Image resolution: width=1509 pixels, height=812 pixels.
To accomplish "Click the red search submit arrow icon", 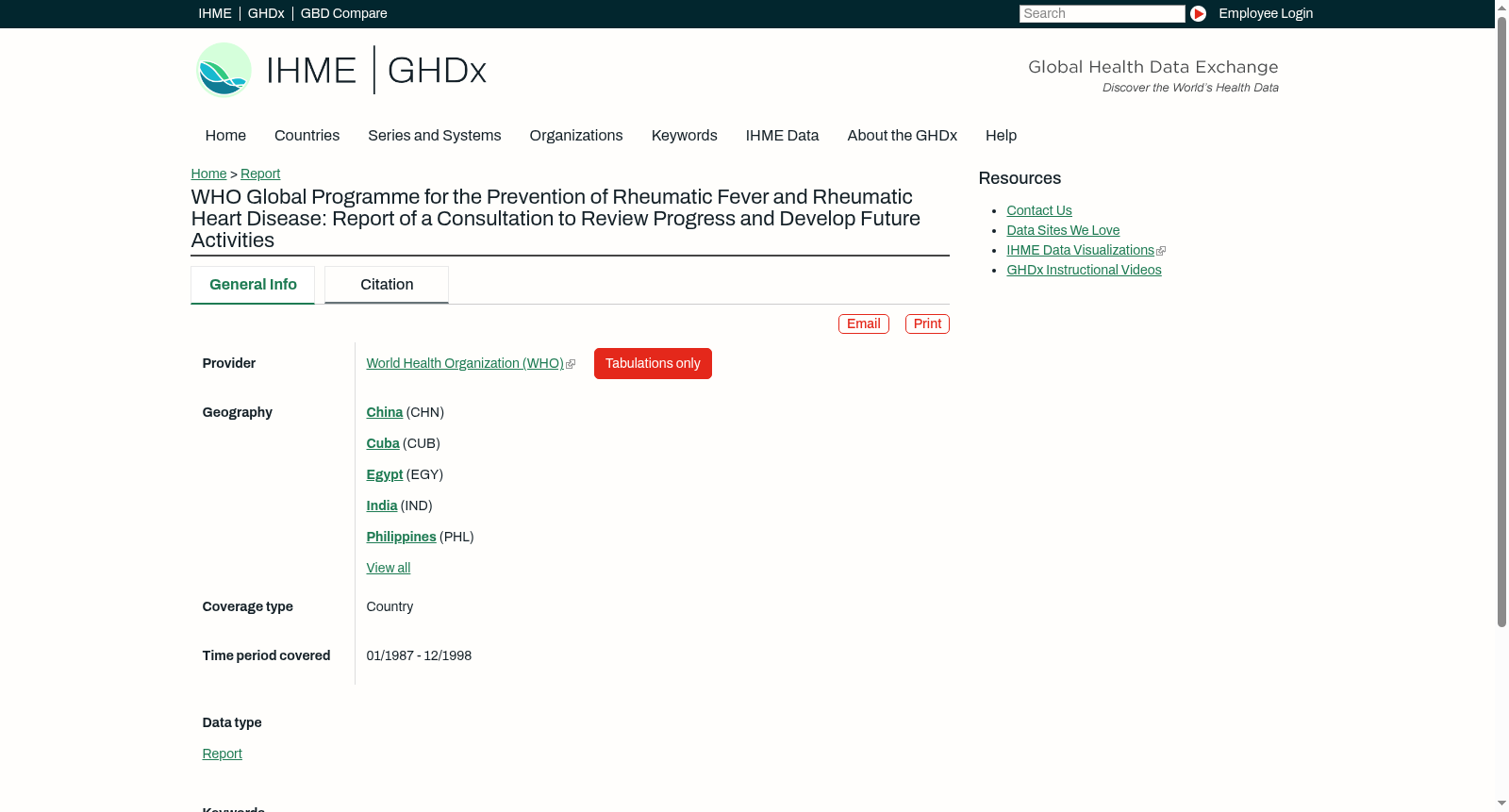I will (1198, 13).
